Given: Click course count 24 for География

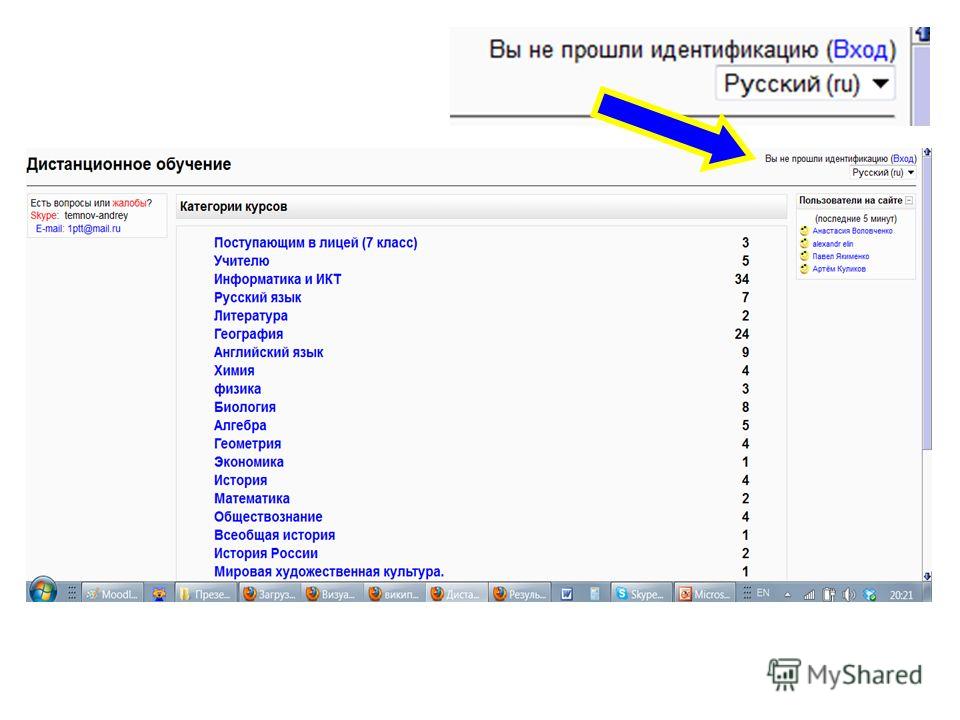Looking at the screenshot, I should (742, 334).
